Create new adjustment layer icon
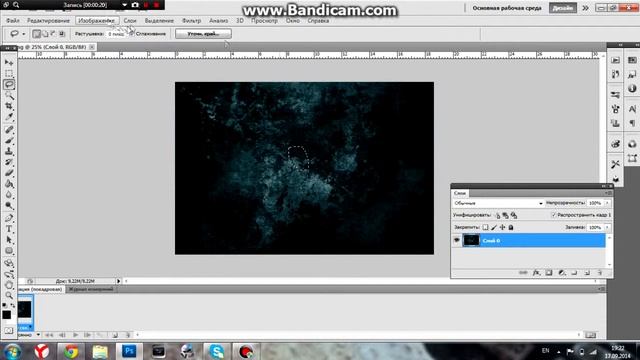 (x=562, y=273)
